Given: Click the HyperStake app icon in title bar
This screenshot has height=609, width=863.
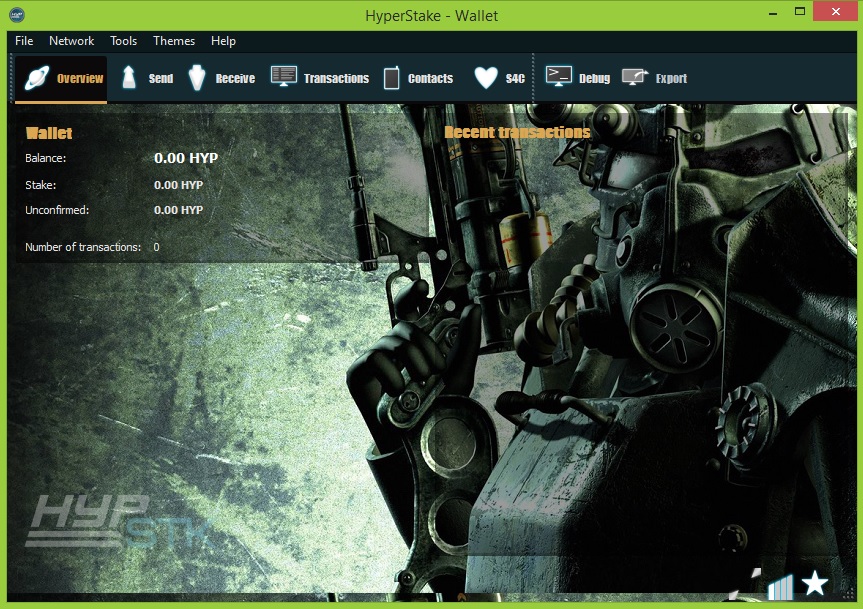Looking at the screenshot, I should (x=17, y=14).
